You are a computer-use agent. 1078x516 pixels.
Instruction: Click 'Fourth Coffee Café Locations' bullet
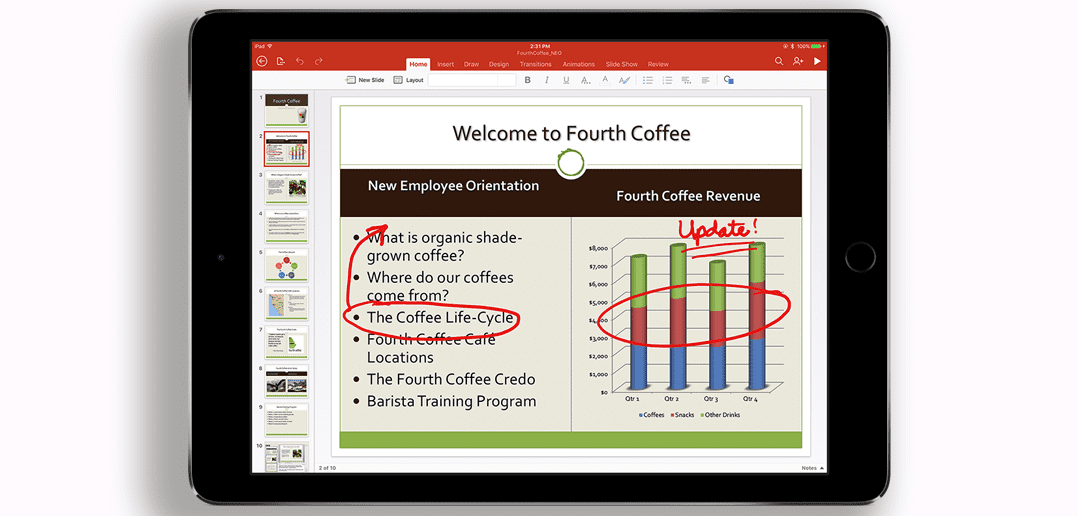pos(430,348)
